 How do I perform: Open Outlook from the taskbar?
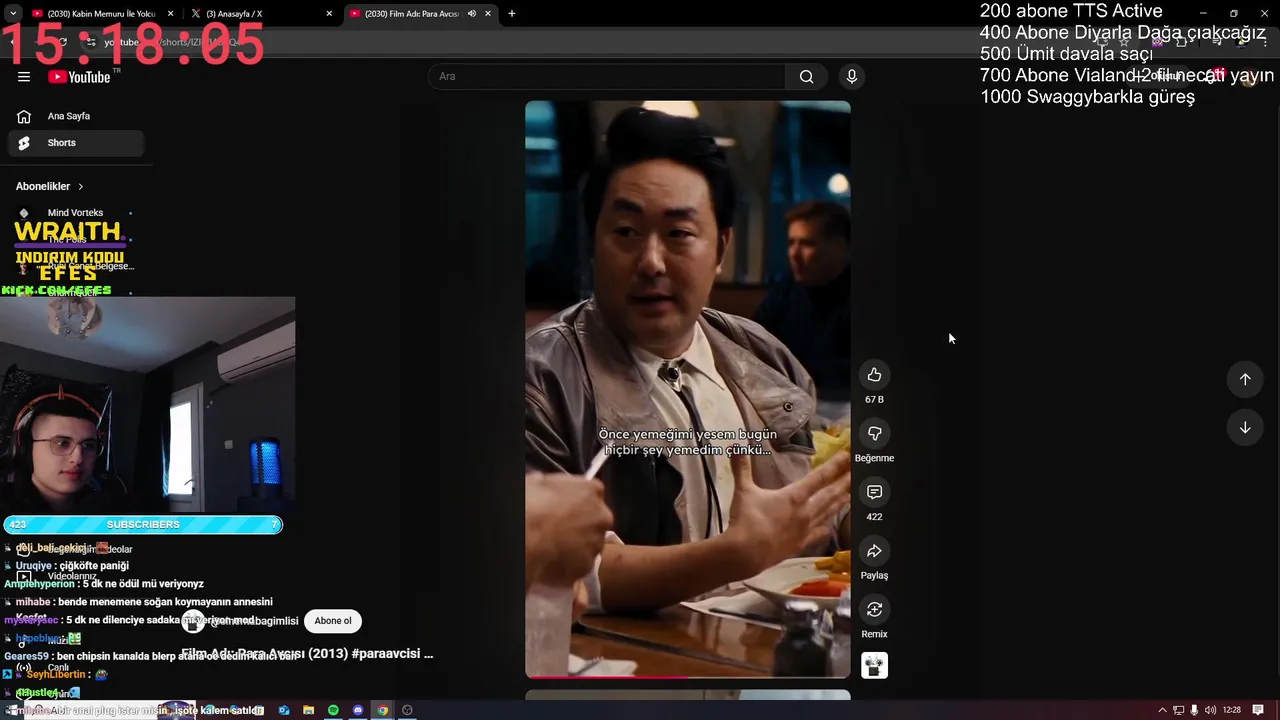284,710
